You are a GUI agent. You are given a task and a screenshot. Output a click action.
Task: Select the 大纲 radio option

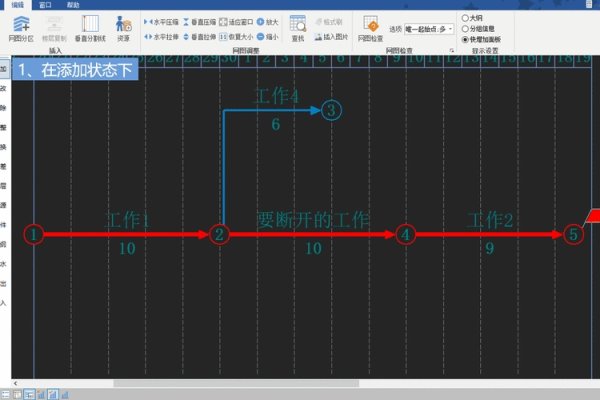coord(465,17)
